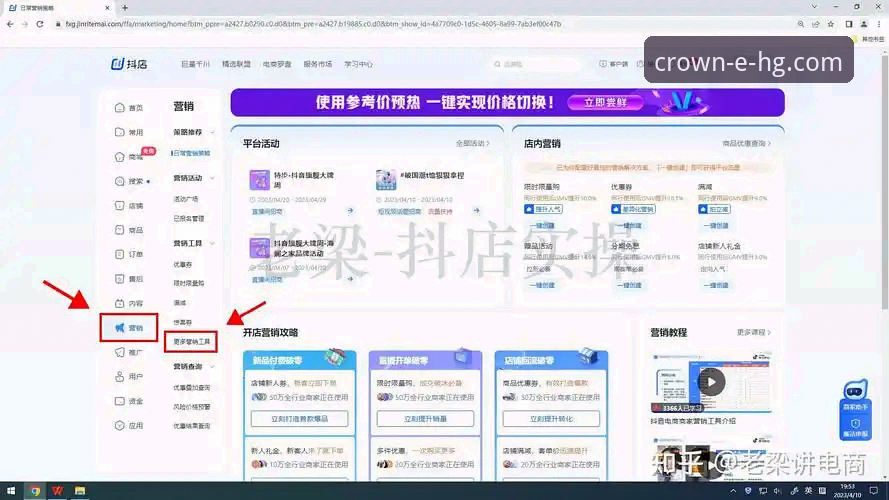
Task: Click 一键创建 under 满减
Action: (716, 226)
